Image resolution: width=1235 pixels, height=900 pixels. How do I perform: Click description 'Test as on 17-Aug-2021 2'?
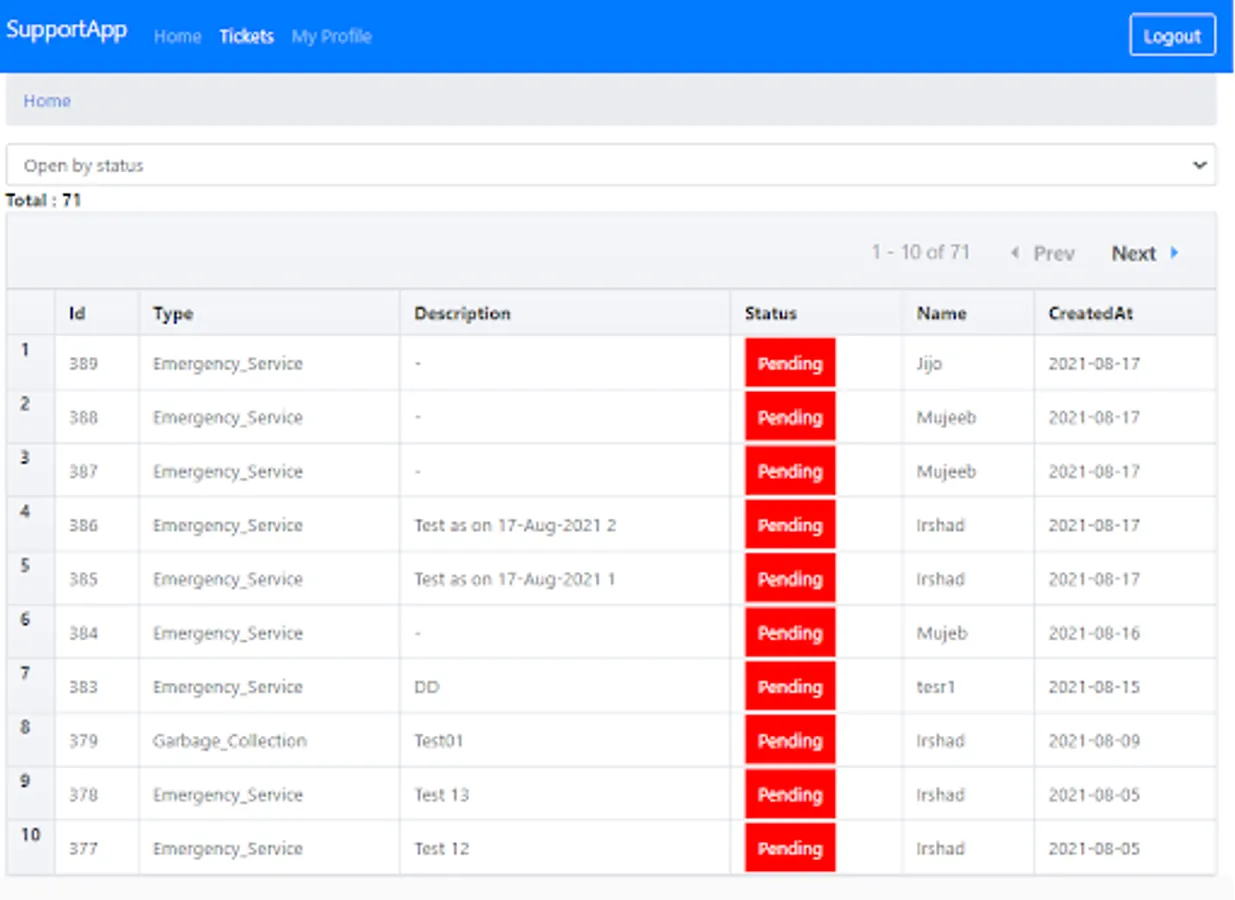point(515,526)
